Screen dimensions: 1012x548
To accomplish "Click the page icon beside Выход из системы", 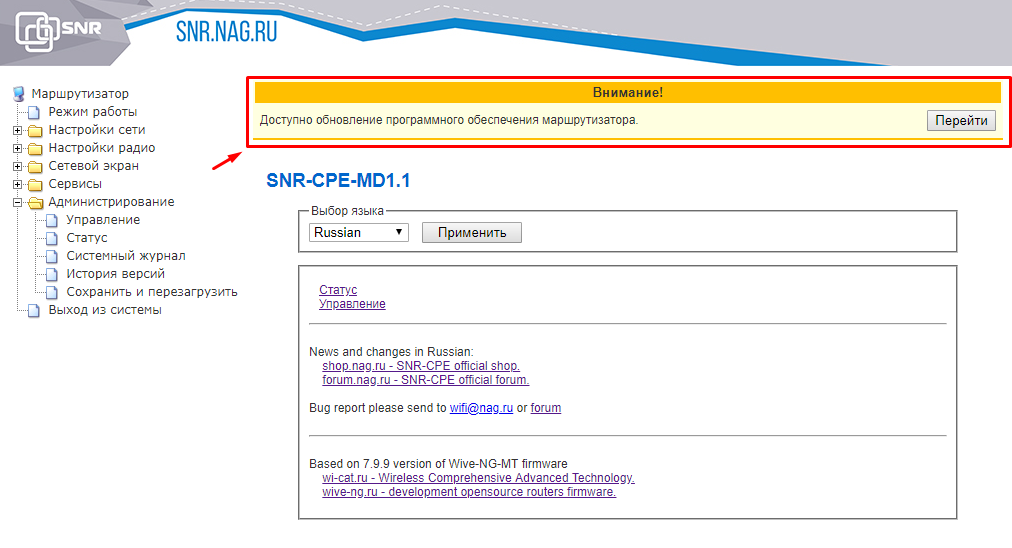I will click(x=34, y=311).
